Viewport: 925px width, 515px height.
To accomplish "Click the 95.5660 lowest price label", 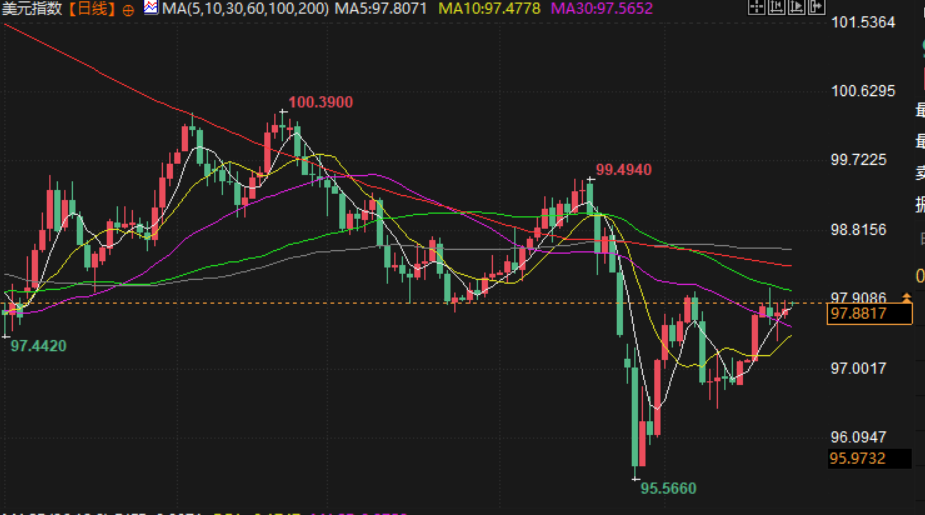I will point(668,488).
